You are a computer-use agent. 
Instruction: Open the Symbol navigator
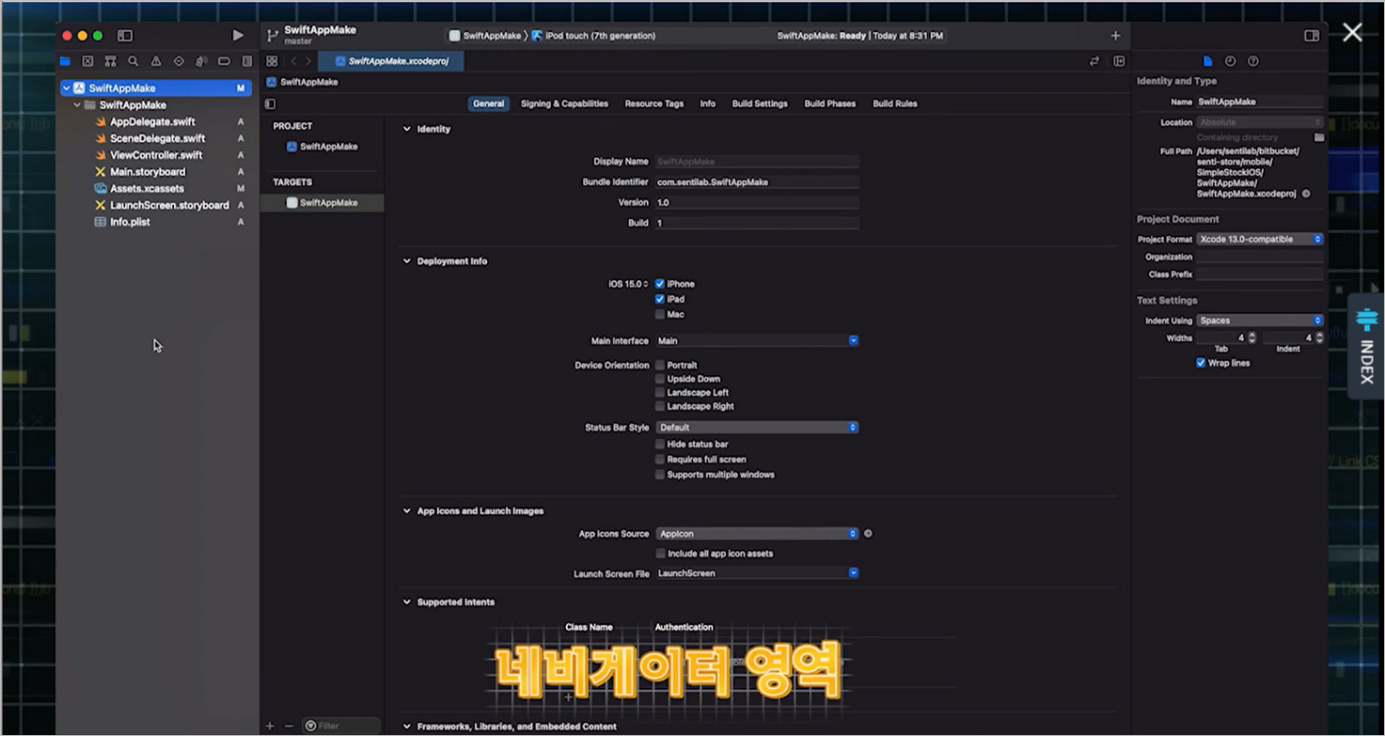click(x=110, y=61)
